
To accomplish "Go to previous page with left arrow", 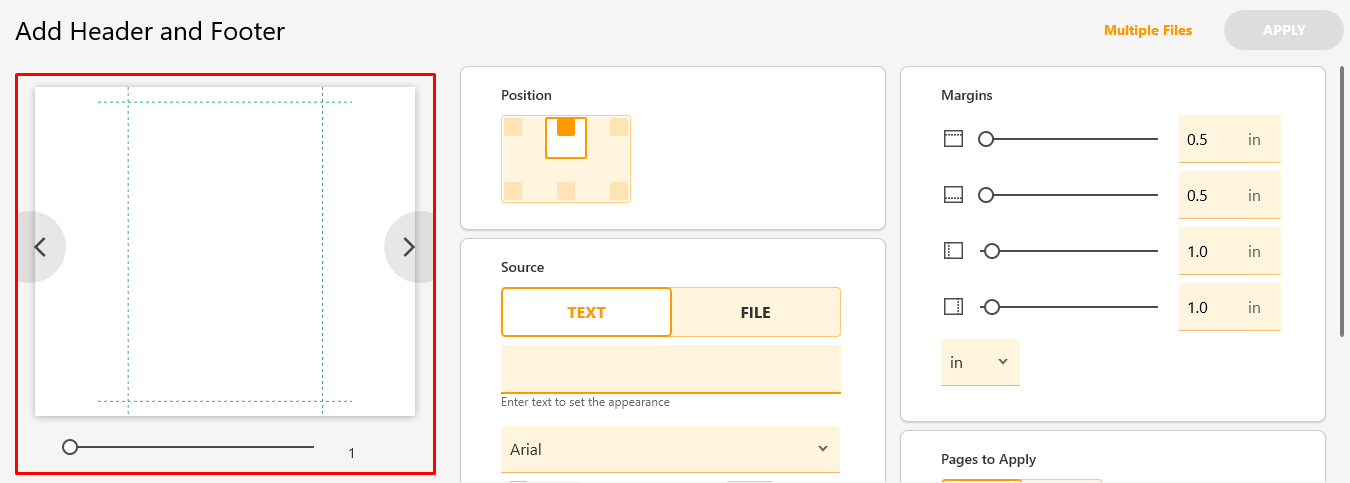I will tap(40, 247).
